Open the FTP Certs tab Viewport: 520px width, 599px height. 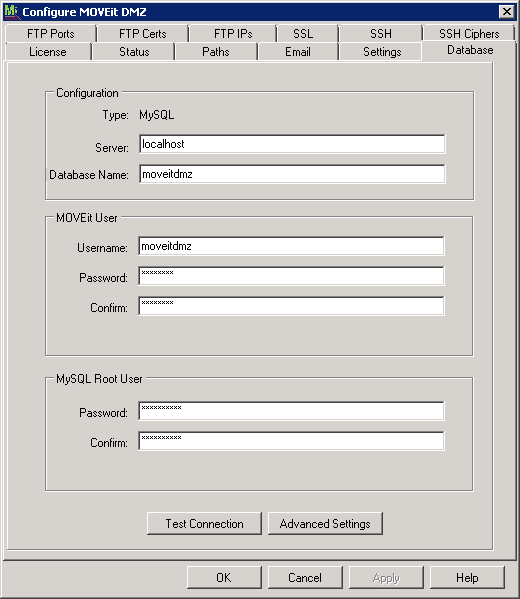143,34
